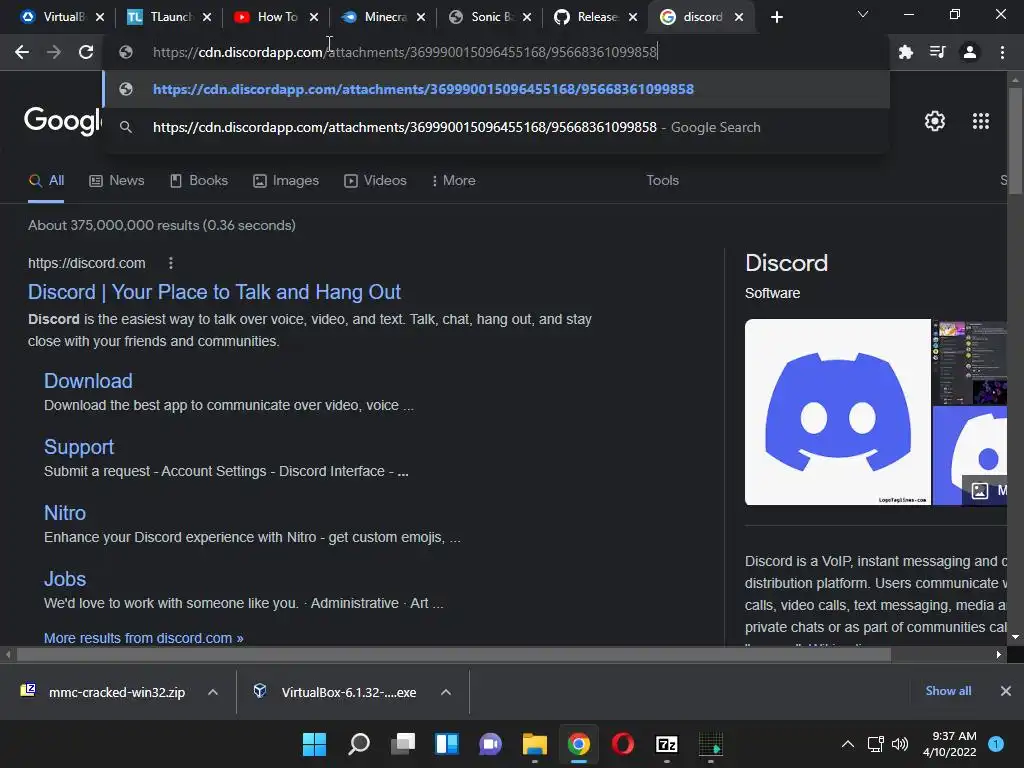Show all downloads

948,691
